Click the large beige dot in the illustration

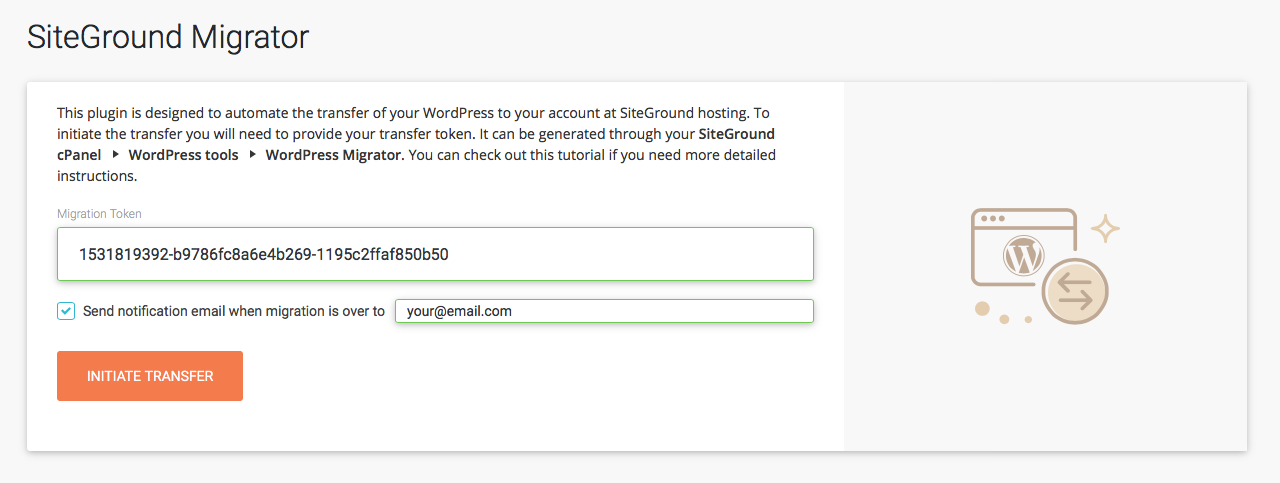point(982,309)
